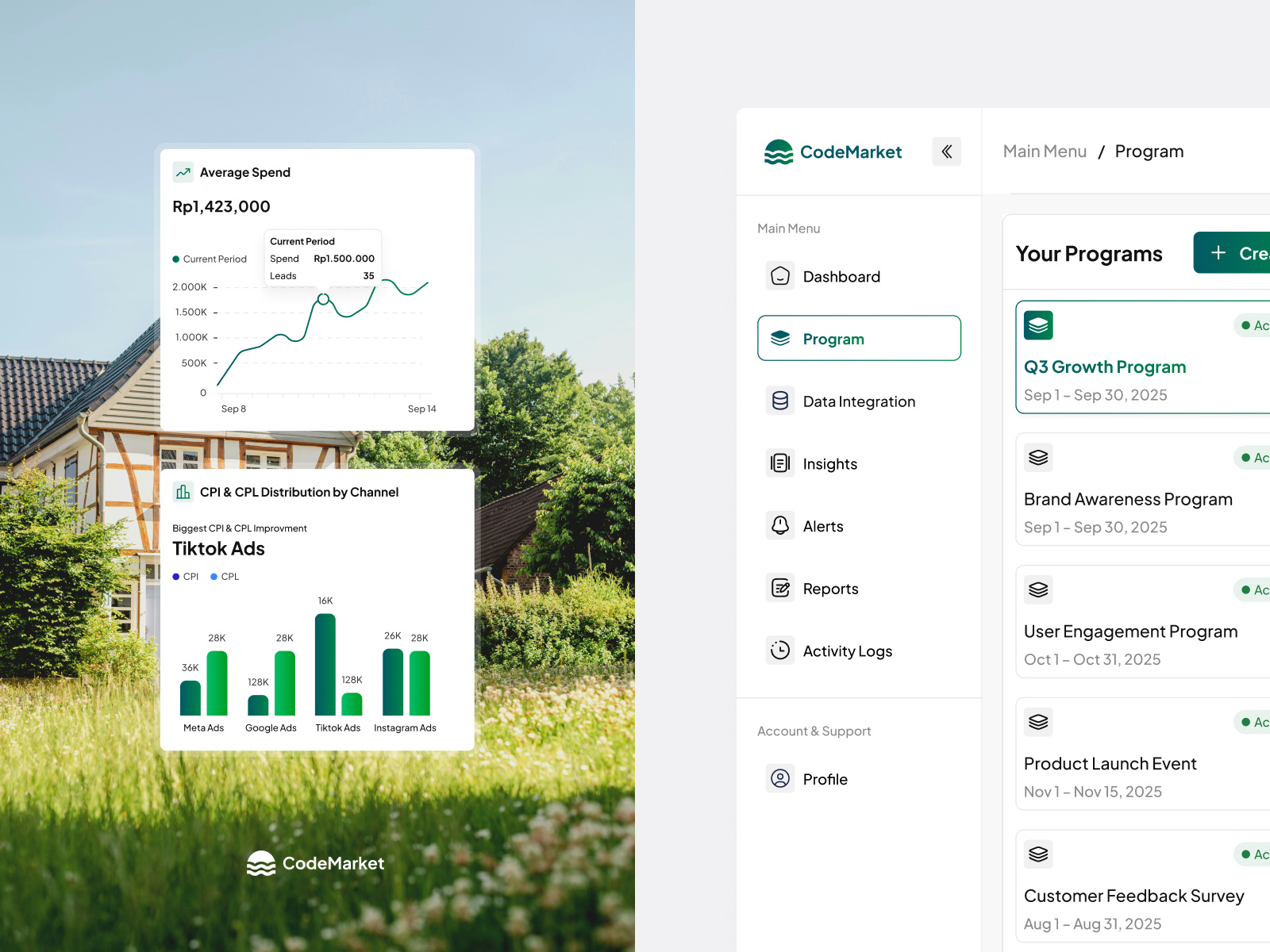The image size is (1270, 952).
Task: Select the Profile icon under Account & Support
Action: point(780,778)
